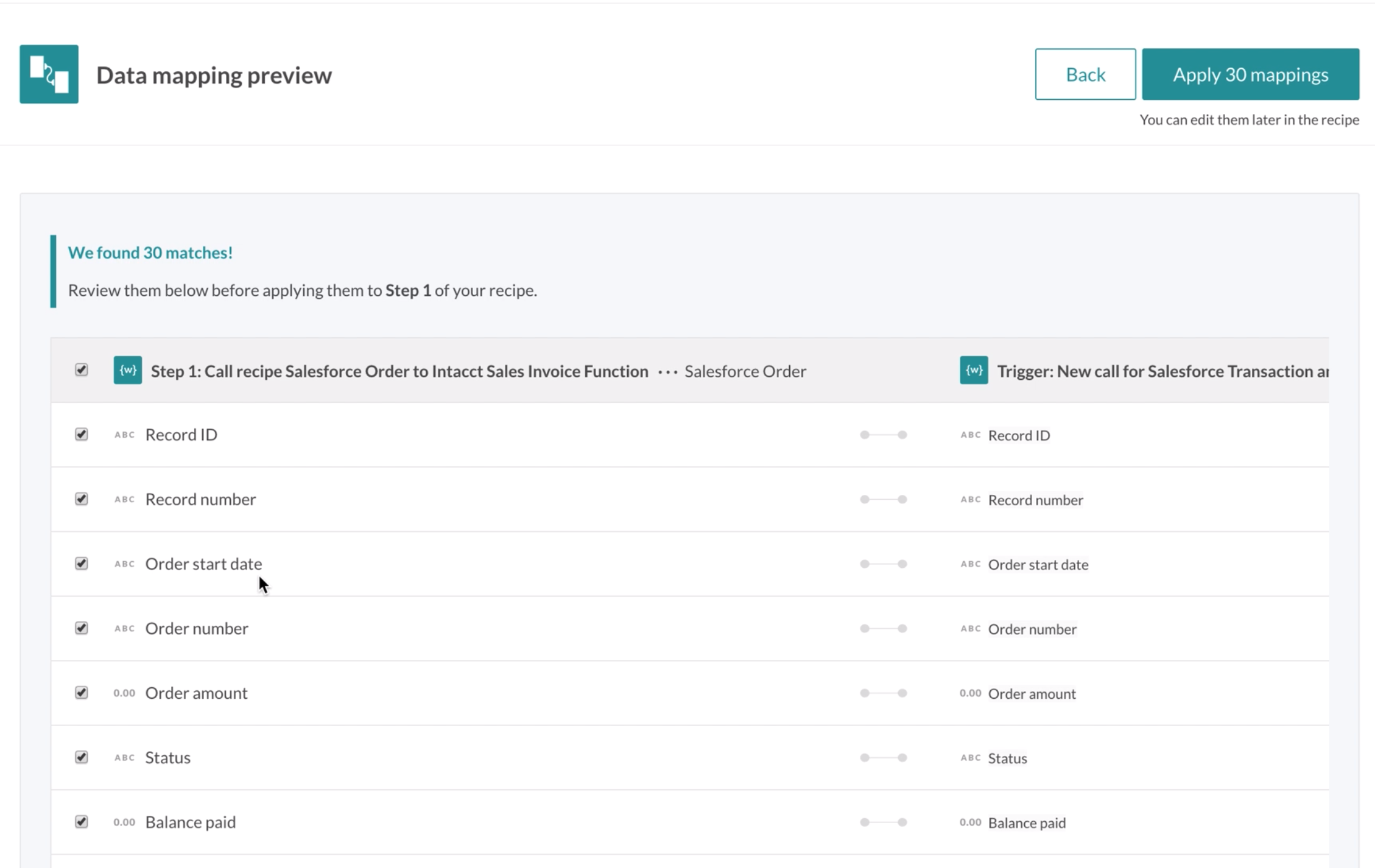Click the Trigger: New call header text
Viewport: 1375px width, 868px height.
(1162, 371)
